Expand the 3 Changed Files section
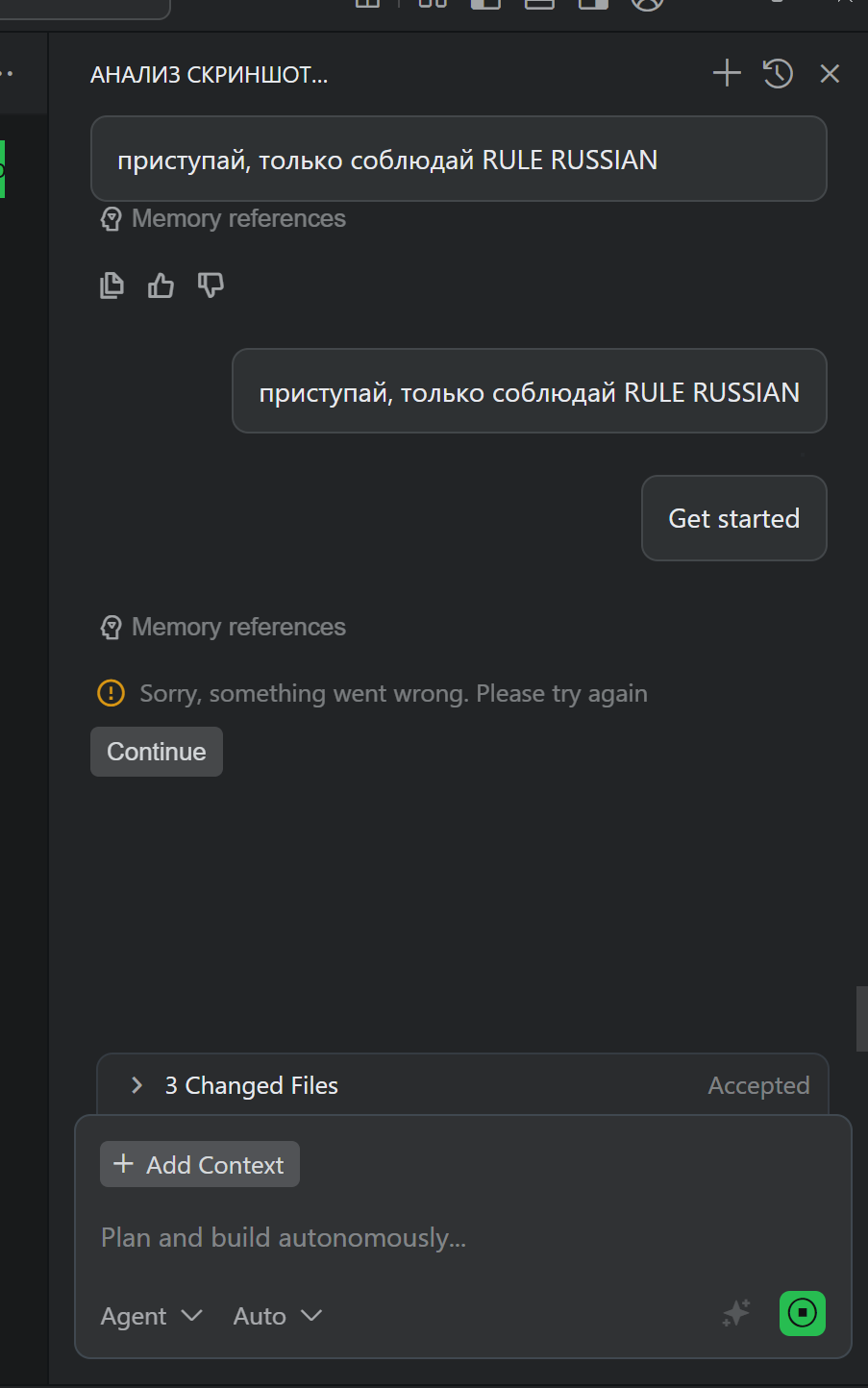This screenshot has height=1388, width=868. coord(137,1085)
